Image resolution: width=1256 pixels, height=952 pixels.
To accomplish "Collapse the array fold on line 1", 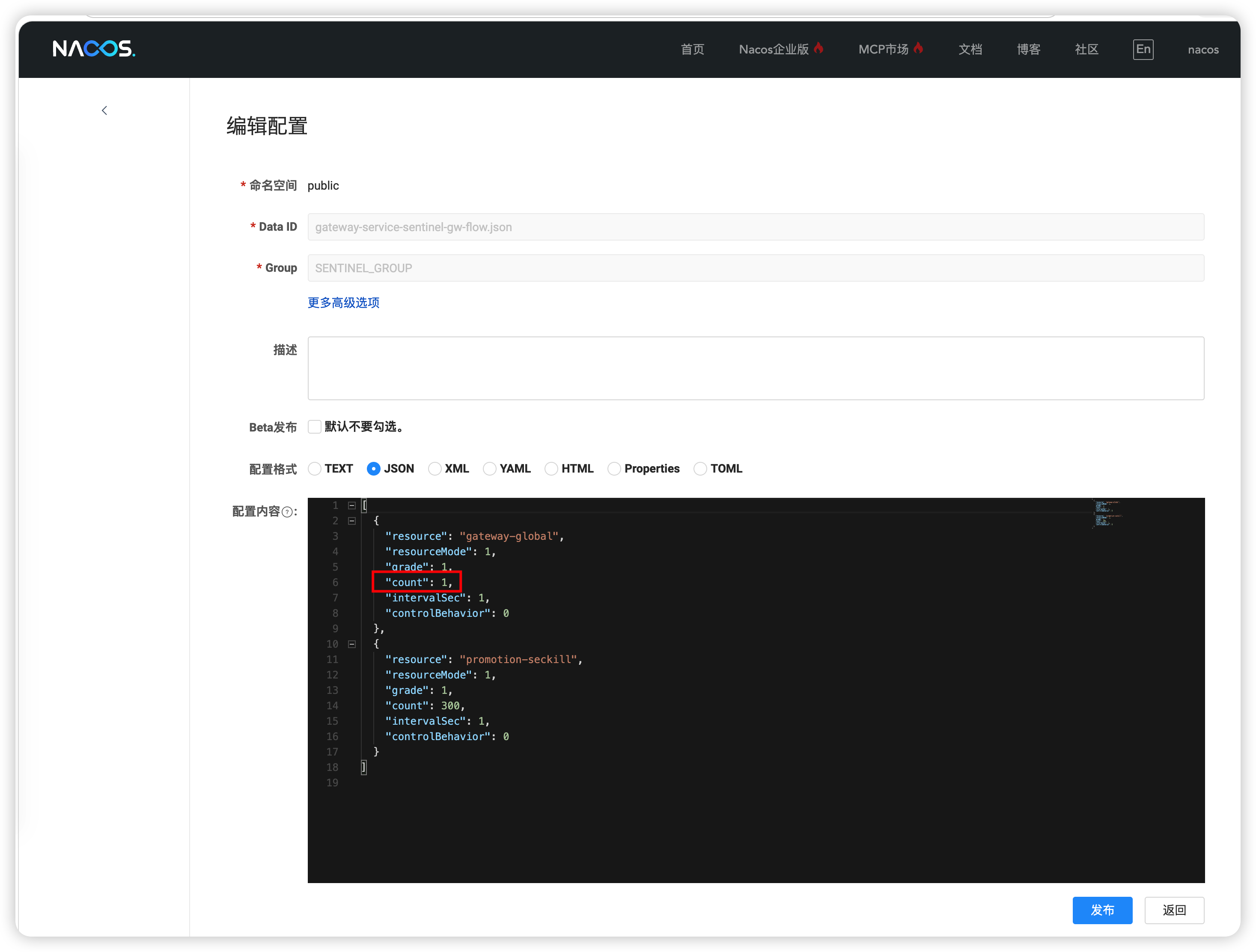I will pos(352,505).
